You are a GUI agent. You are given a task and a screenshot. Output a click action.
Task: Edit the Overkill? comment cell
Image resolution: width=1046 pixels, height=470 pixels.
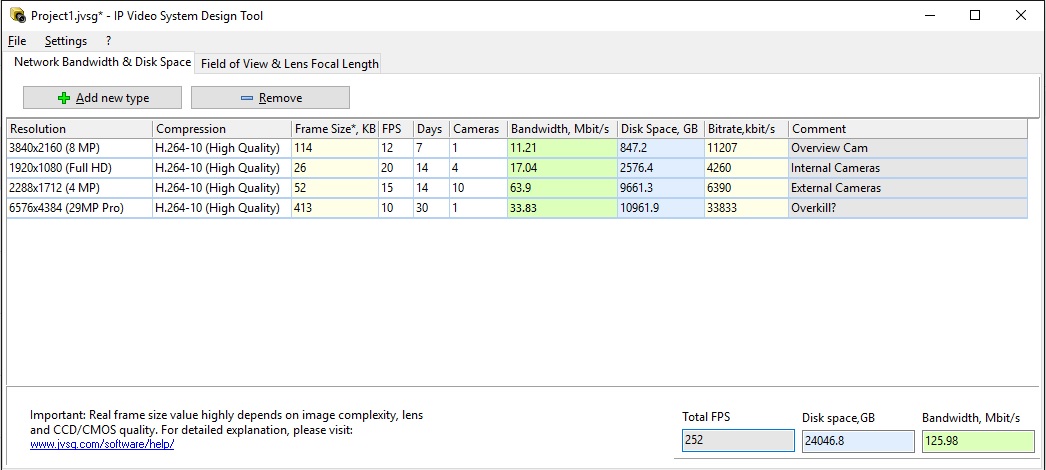tap(906, 208)
